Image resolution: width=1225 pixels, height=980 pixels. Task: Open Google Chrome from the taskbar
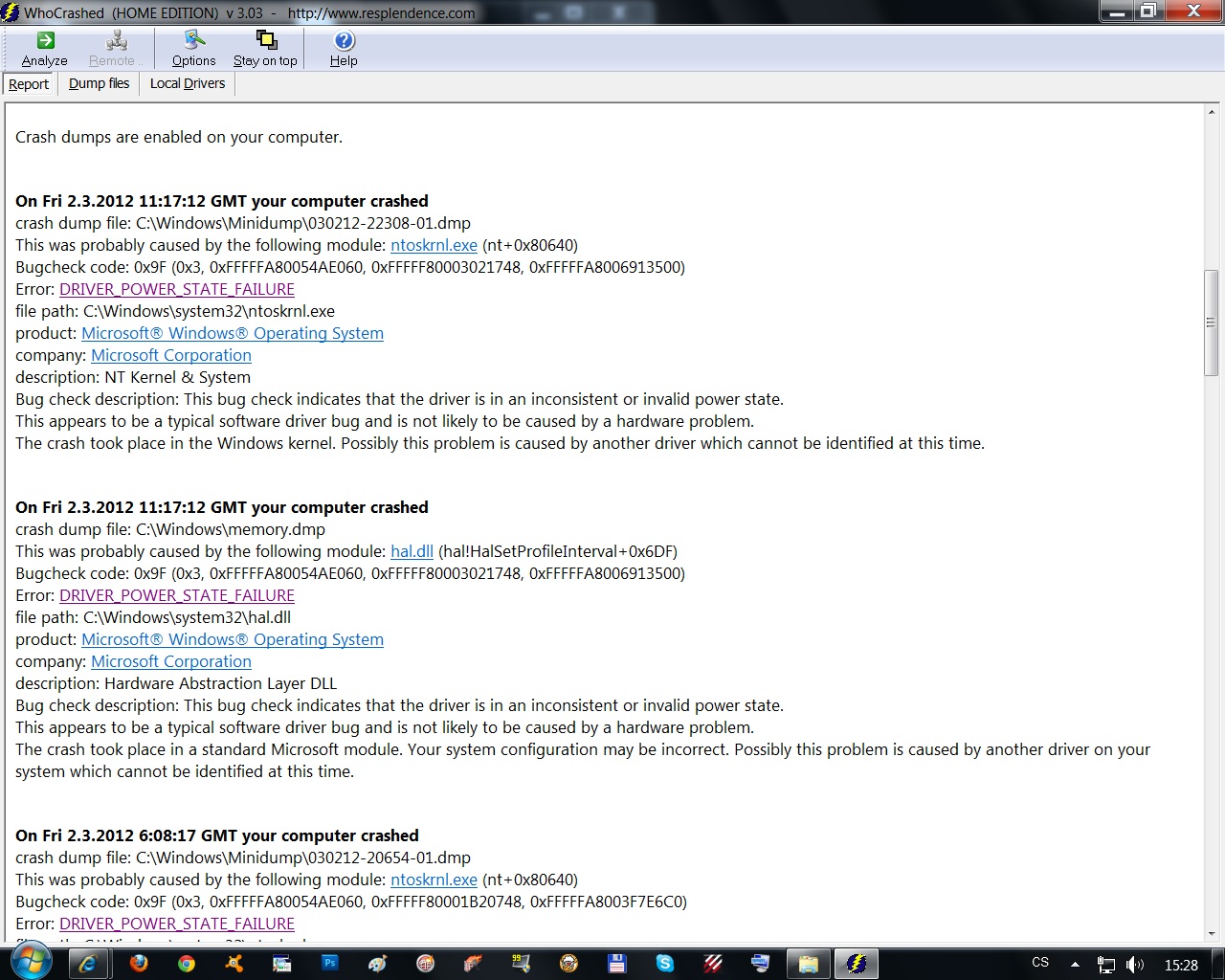click(187, 964)
